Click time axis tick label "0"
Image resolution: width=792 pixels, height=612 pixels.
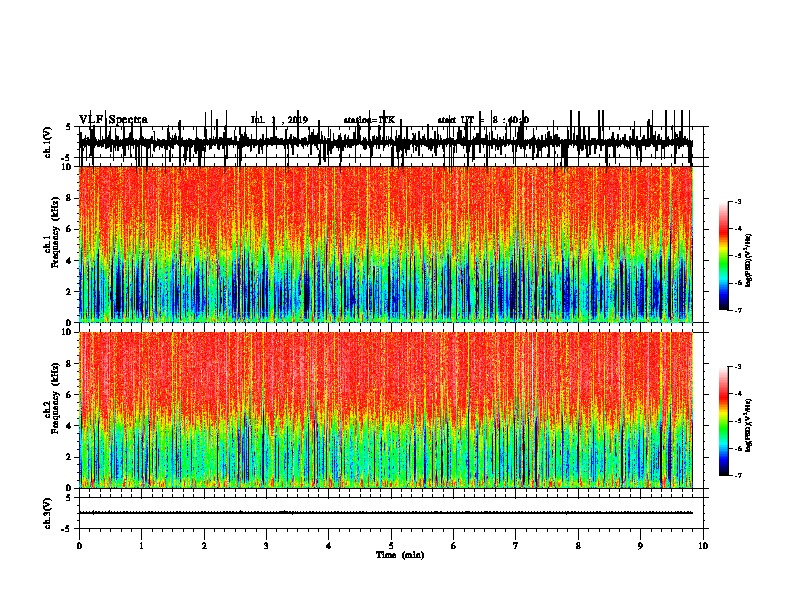click(79, 546)
